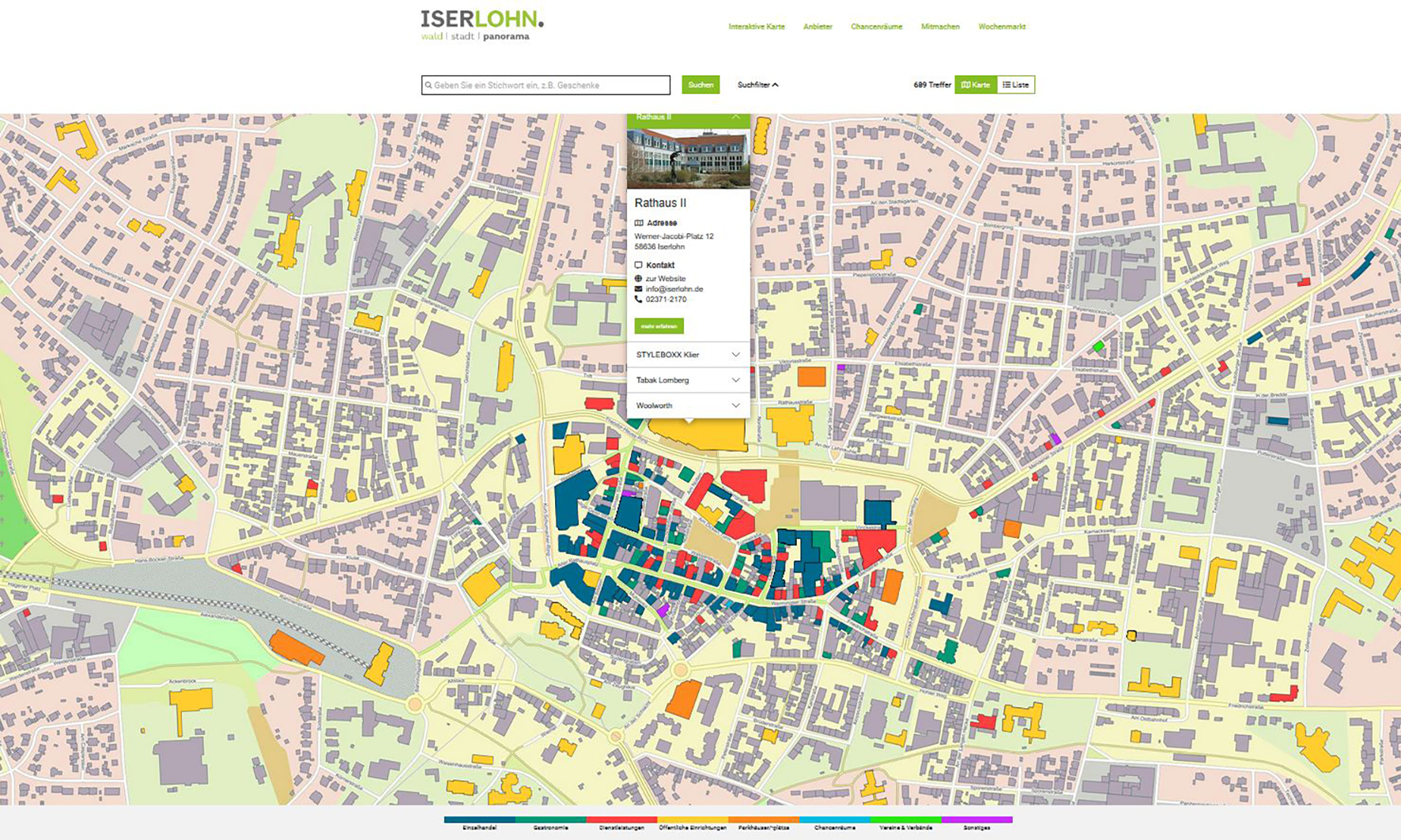Click the magnifier icon in search field
Image resolution: width=1401 pixels, height=840 pixels.
(429, 85)
